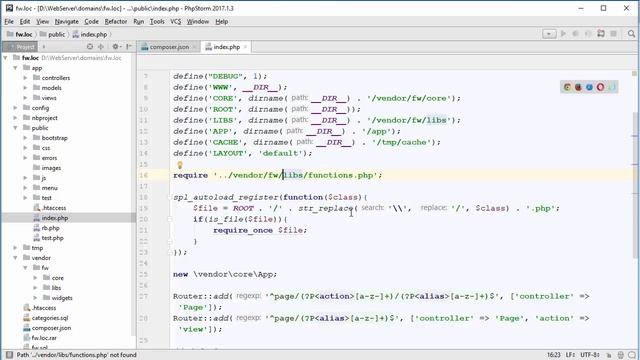Expand the bootstrap folder

tap(25, 138)
